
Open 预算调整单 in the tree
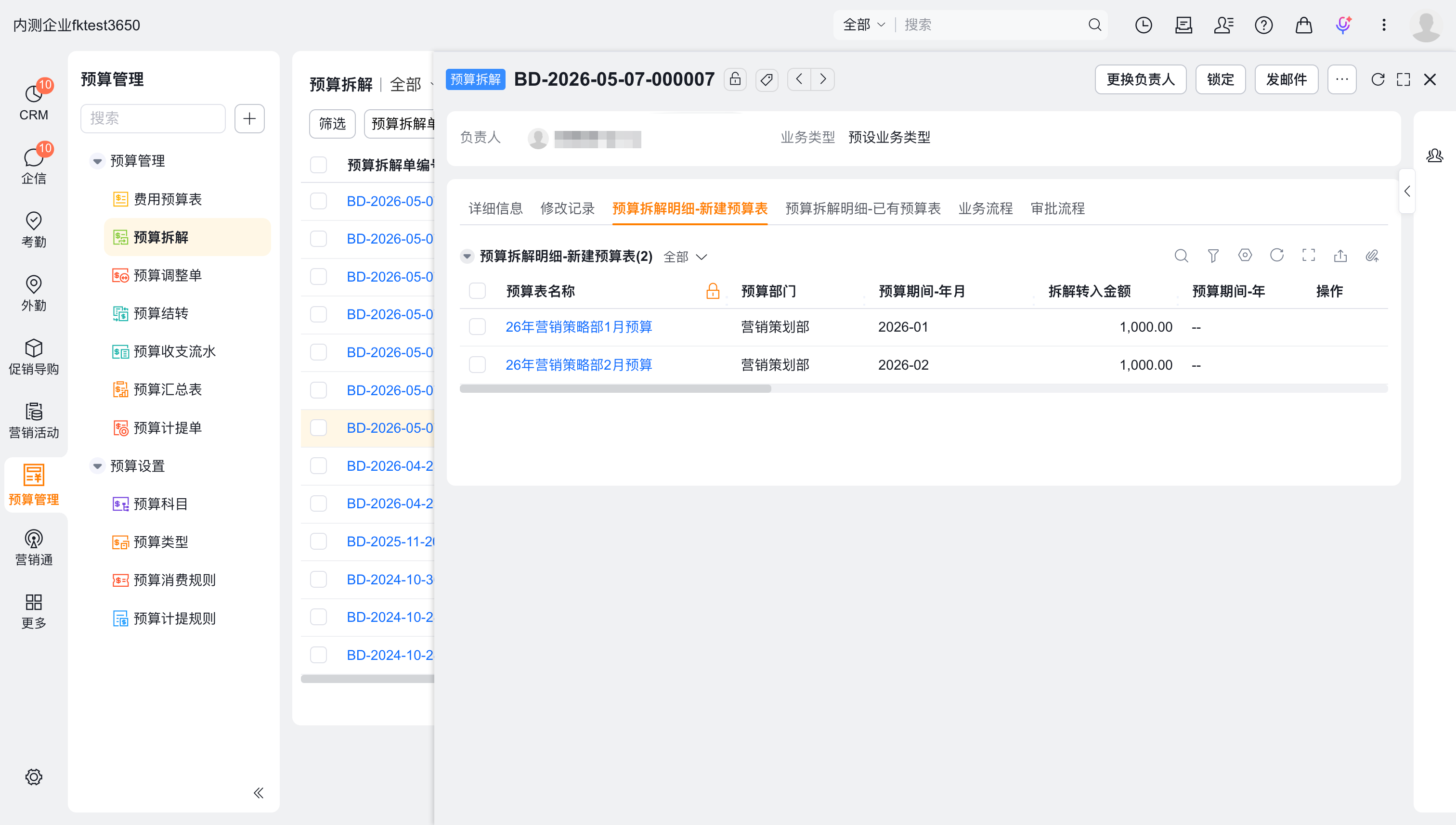pyautogui.click(x=168, y=275)
